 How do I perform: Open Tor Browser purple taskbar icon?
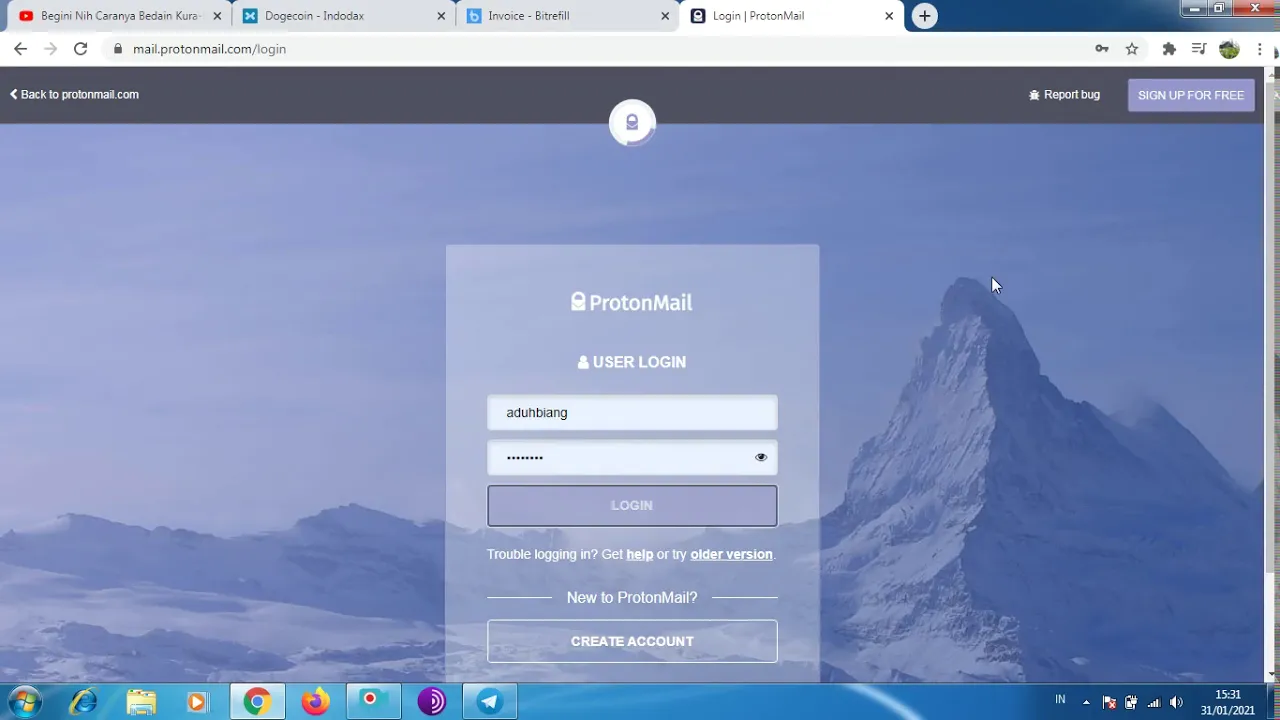(432, 702)
